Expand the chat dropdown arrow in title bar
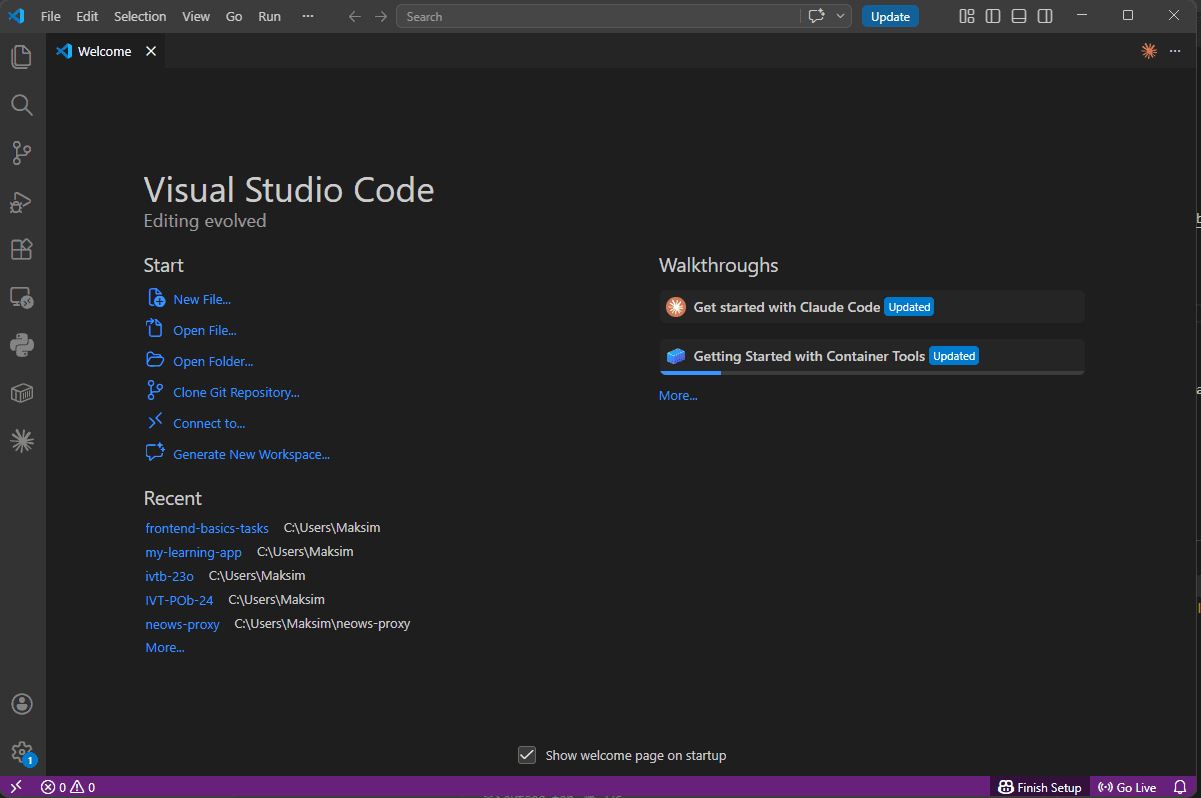1201x798 pixels. pos(840,16)
